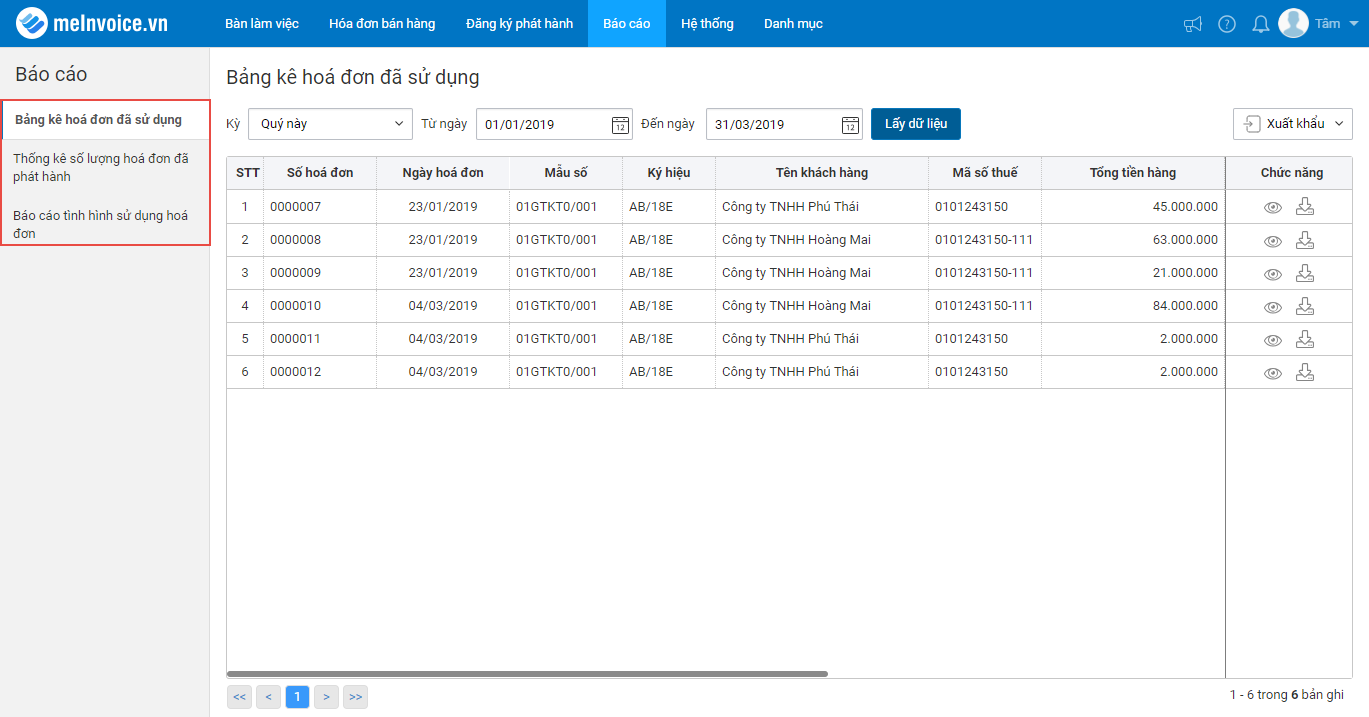This screenshot has width=1369, height=717.
Task: Click the meInvoice.vn logo
Action: click(92, 23)
